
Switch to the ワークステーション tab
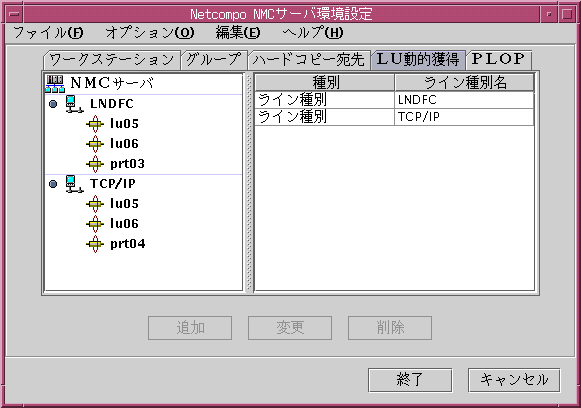(112, 60)
